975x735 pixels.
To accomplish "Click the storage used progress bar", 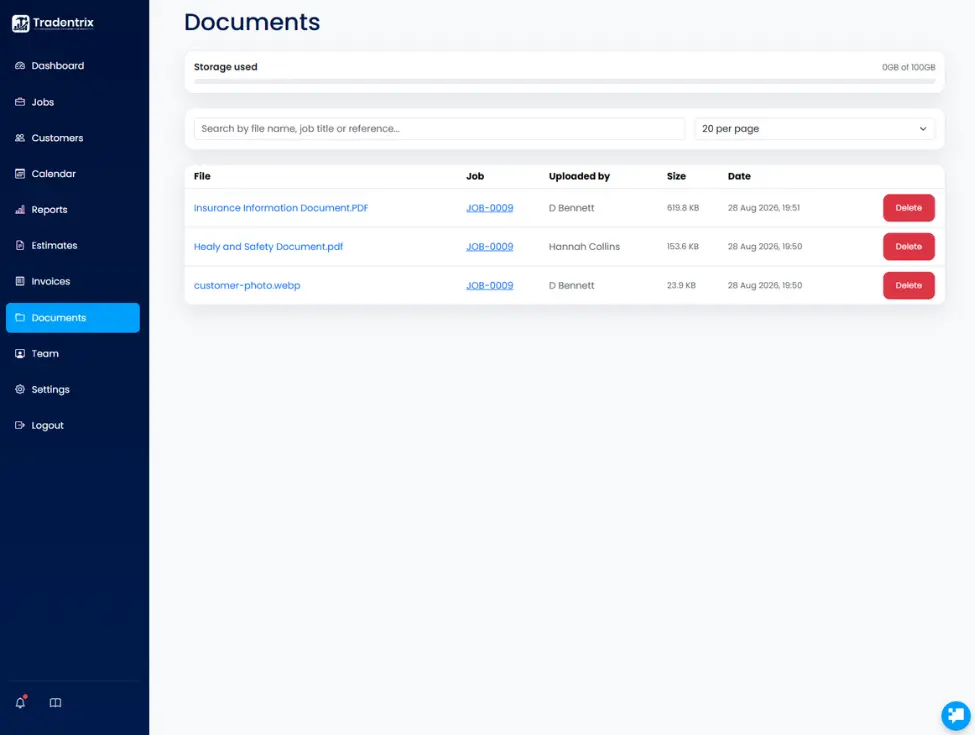I will [x=565, y=81].
